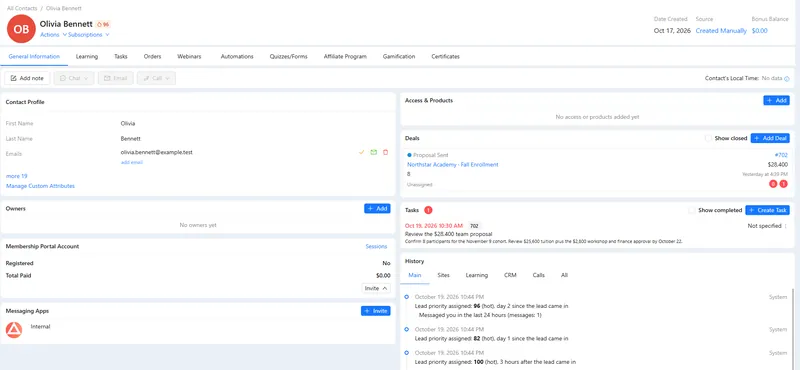800x370 pixels.
Task: Click the timeline marker for priority 100 entry
Action: [406, 353]
